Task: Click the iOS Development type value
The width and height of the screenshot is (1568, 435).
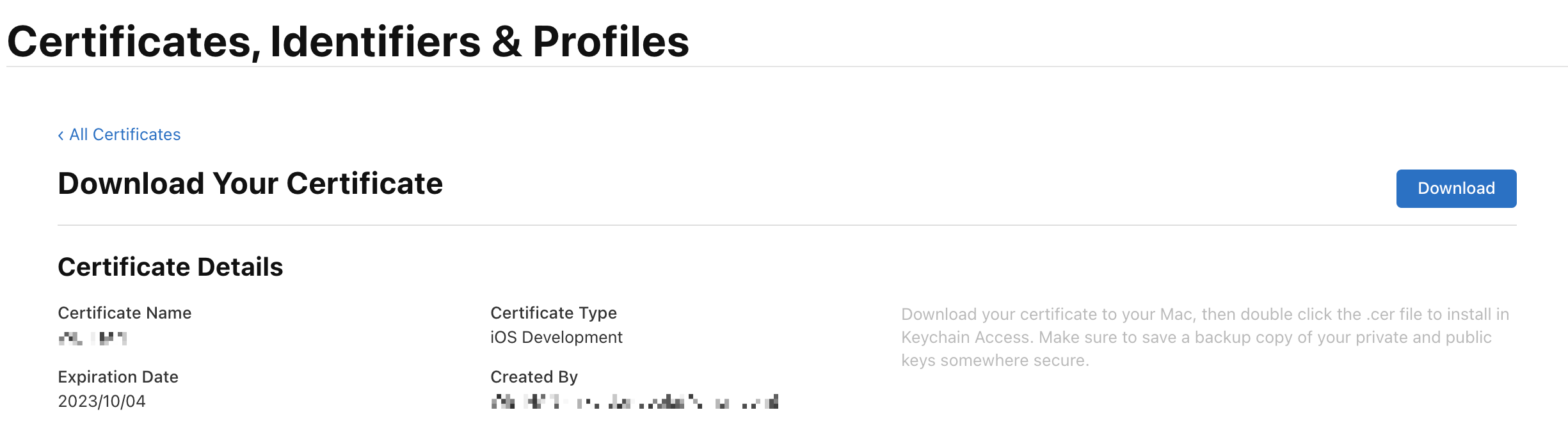Action: click(x=556, y=337)
